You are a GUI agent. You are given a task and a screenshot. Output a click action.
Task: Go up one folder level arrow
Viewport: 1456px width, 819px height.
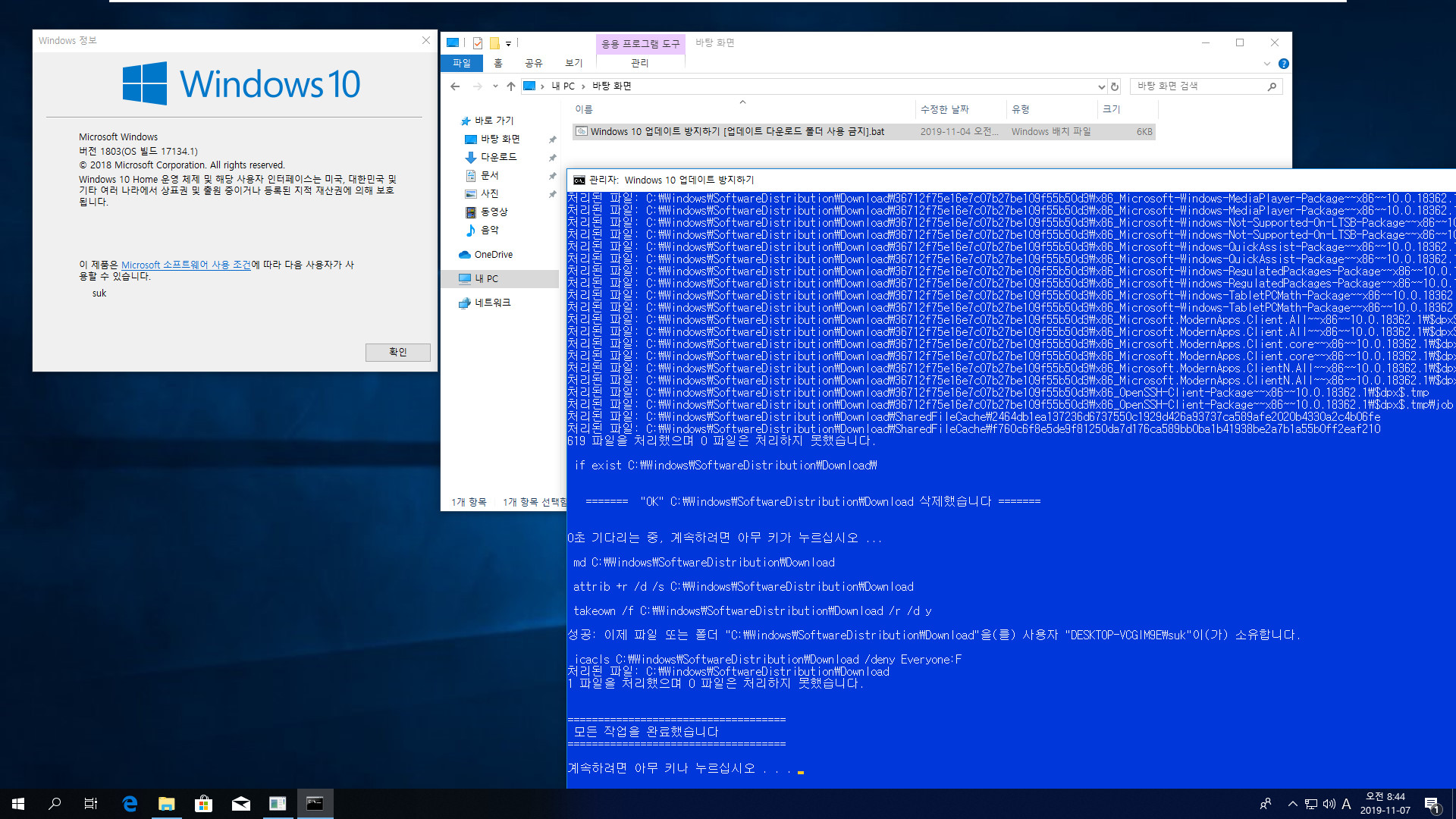(x=511, y=86)
